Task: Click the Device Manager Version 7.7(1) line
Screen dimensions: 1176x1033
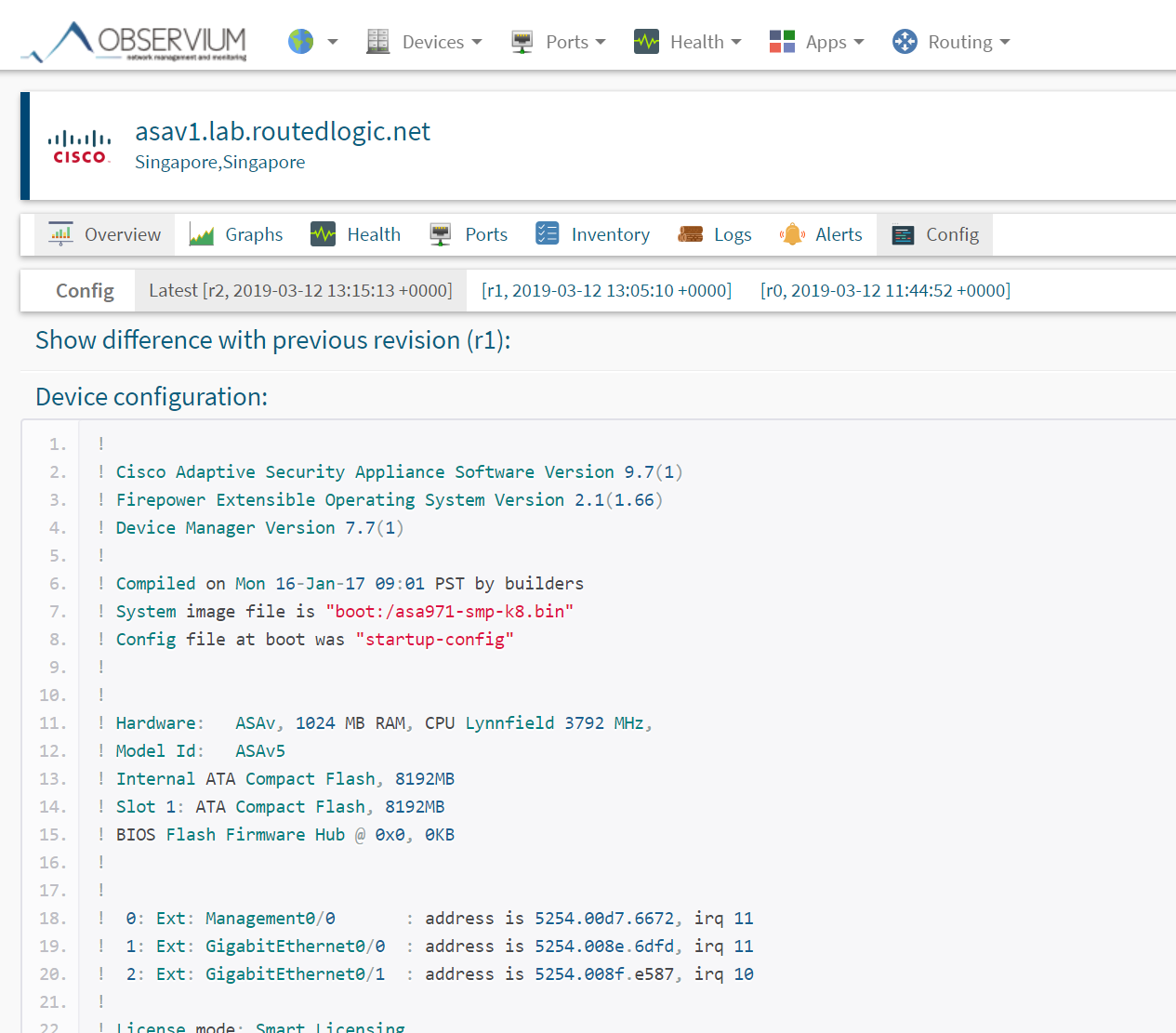Action: tap(251, 528)
